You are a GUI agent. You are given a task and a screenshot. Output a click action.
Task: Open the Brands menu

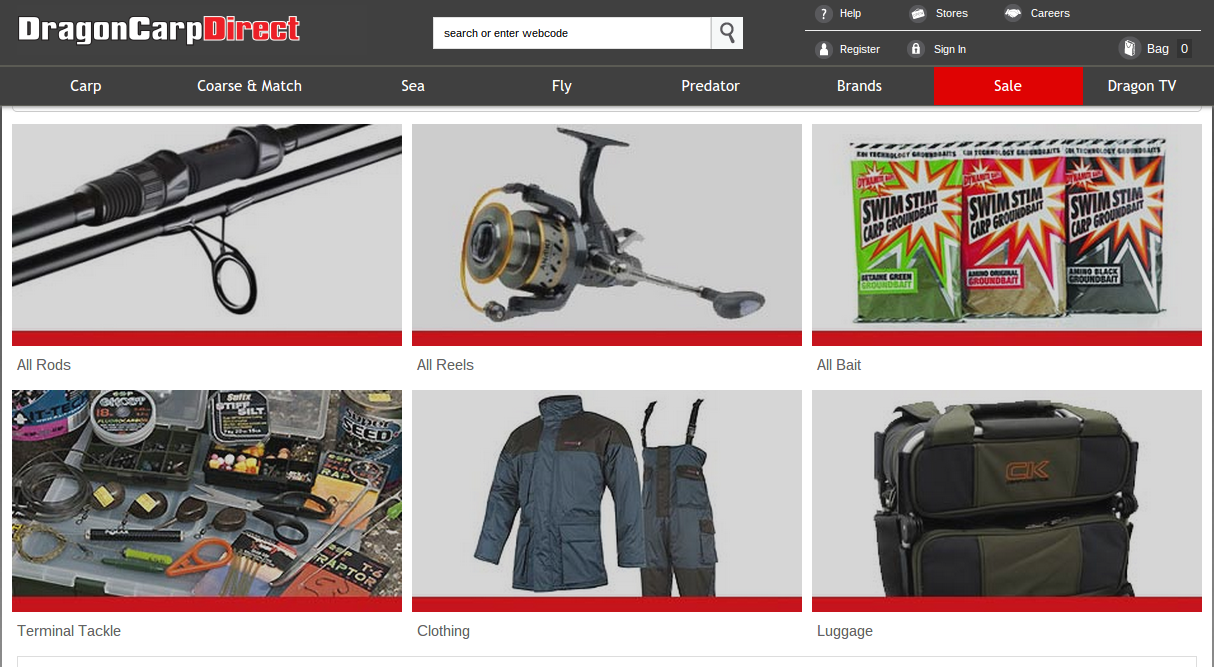pos(859,86)
